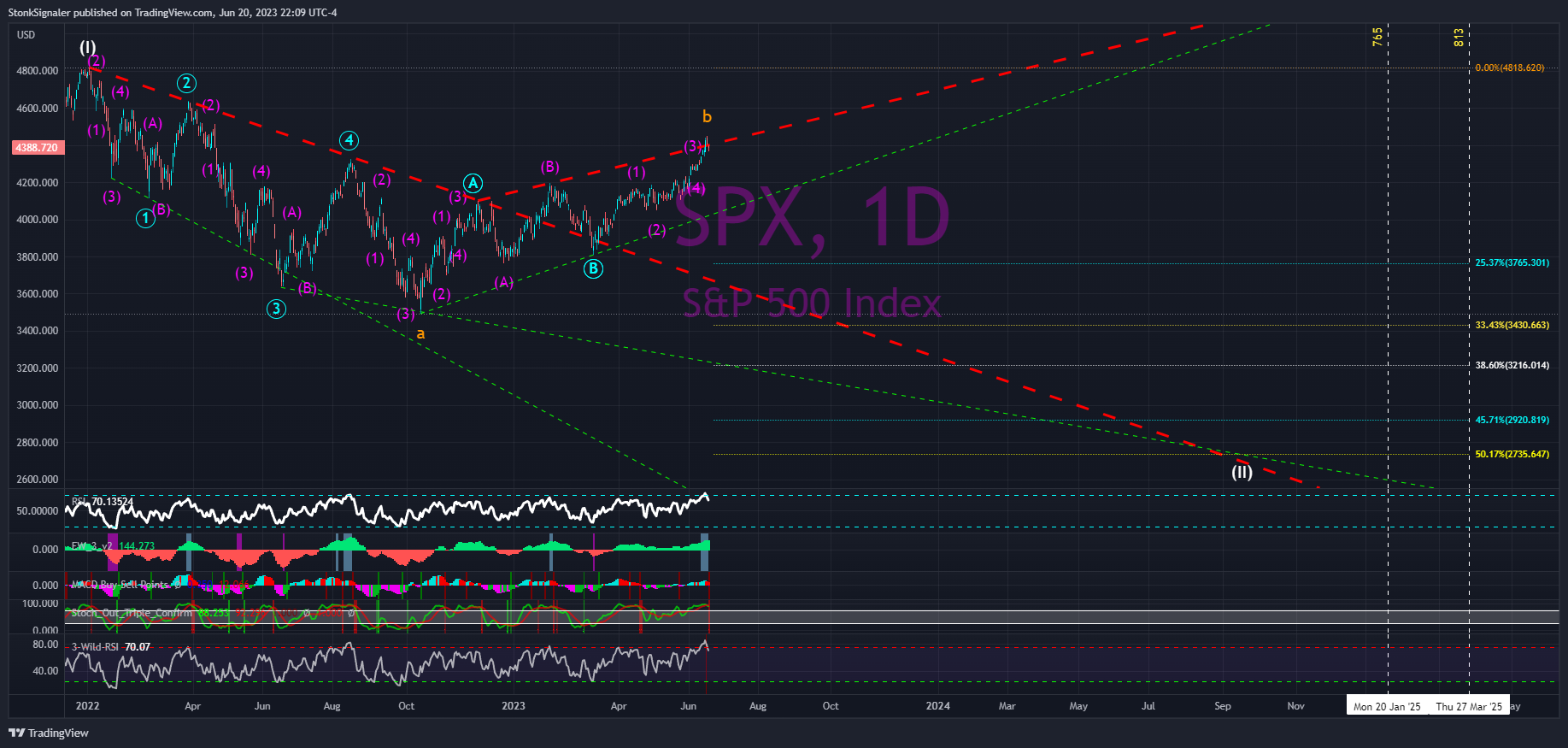1568x748 pixels.
Task: Click the date tag Mon 20 Jan '25
Action: pyautogui.click(x=1387, y=706)
